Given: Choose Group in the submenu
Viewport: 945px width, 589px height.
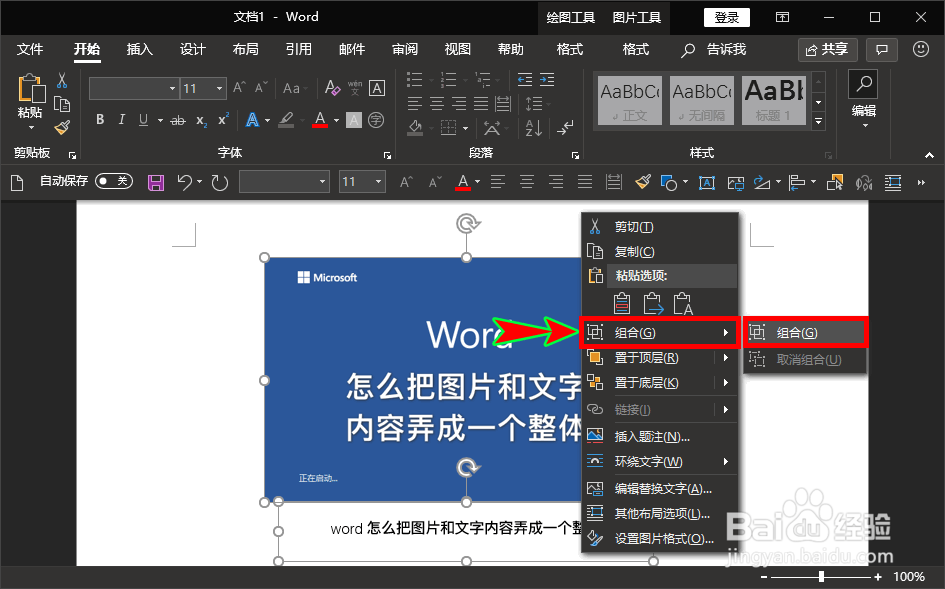Looking at the screenshot, I should (x=805, y=333).
